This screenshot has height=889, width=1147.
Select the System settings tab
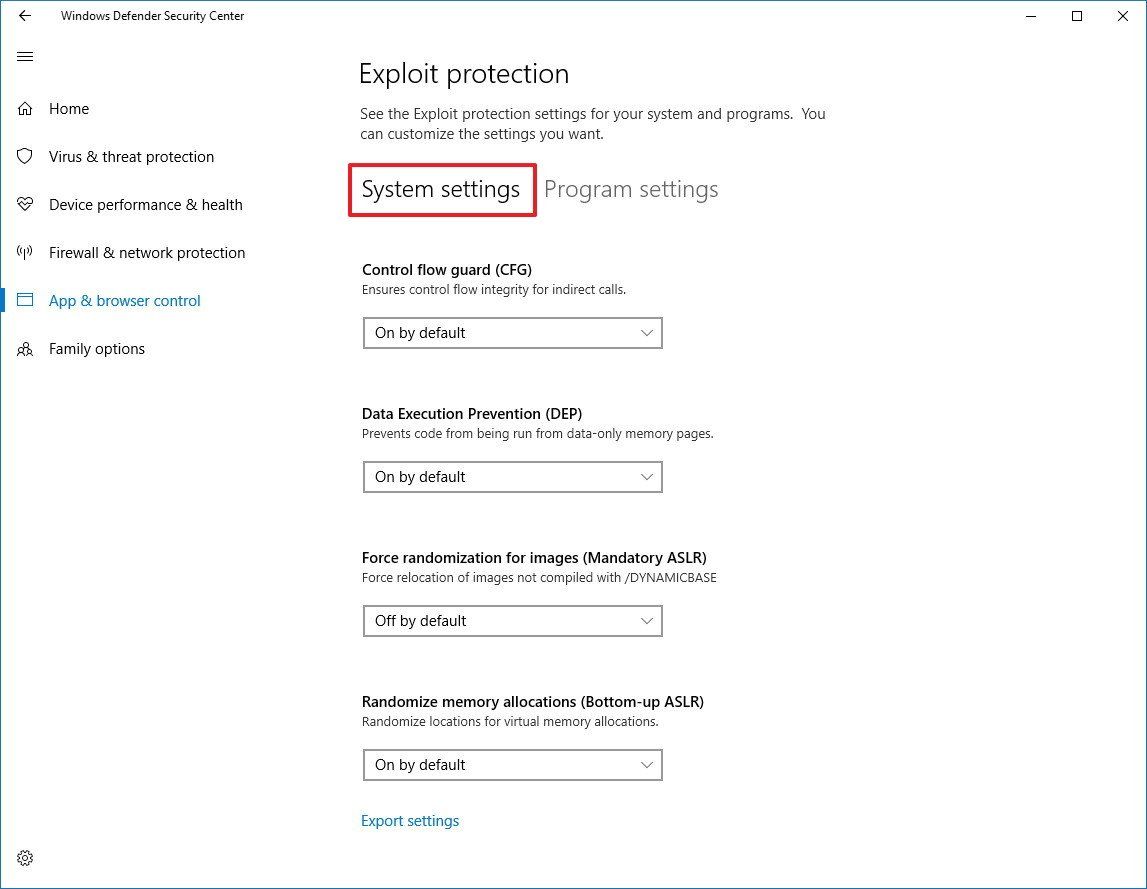[441, 189]
